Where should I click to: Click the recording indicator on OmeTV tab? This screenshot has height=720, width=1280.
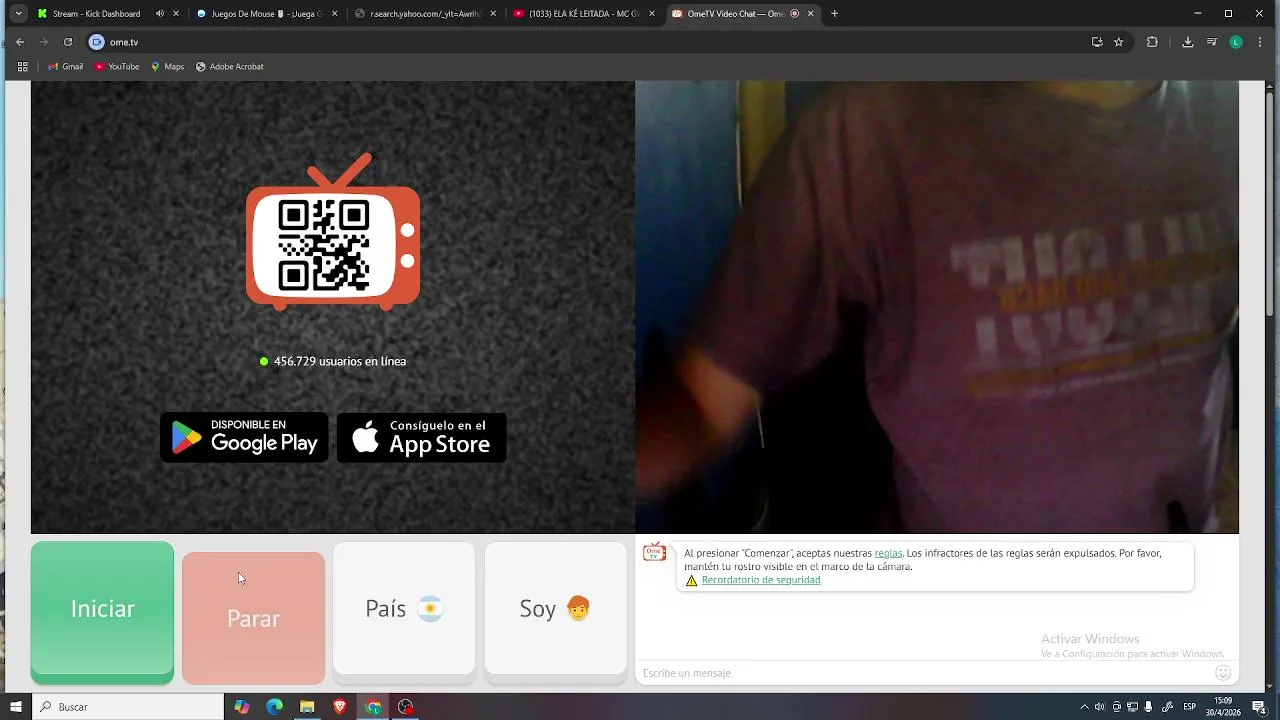pos(795,14)
